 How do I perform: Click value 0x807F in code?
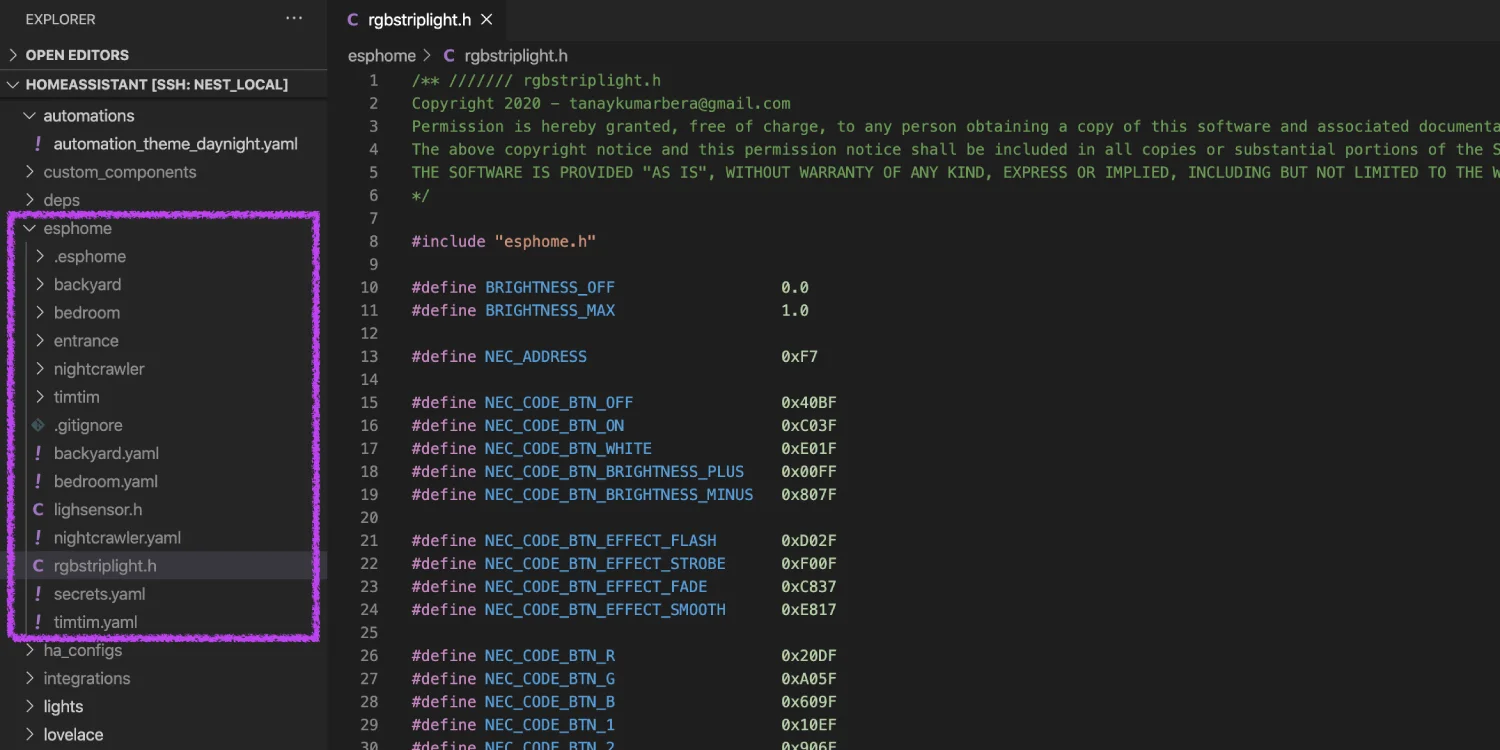pos(809,494)
